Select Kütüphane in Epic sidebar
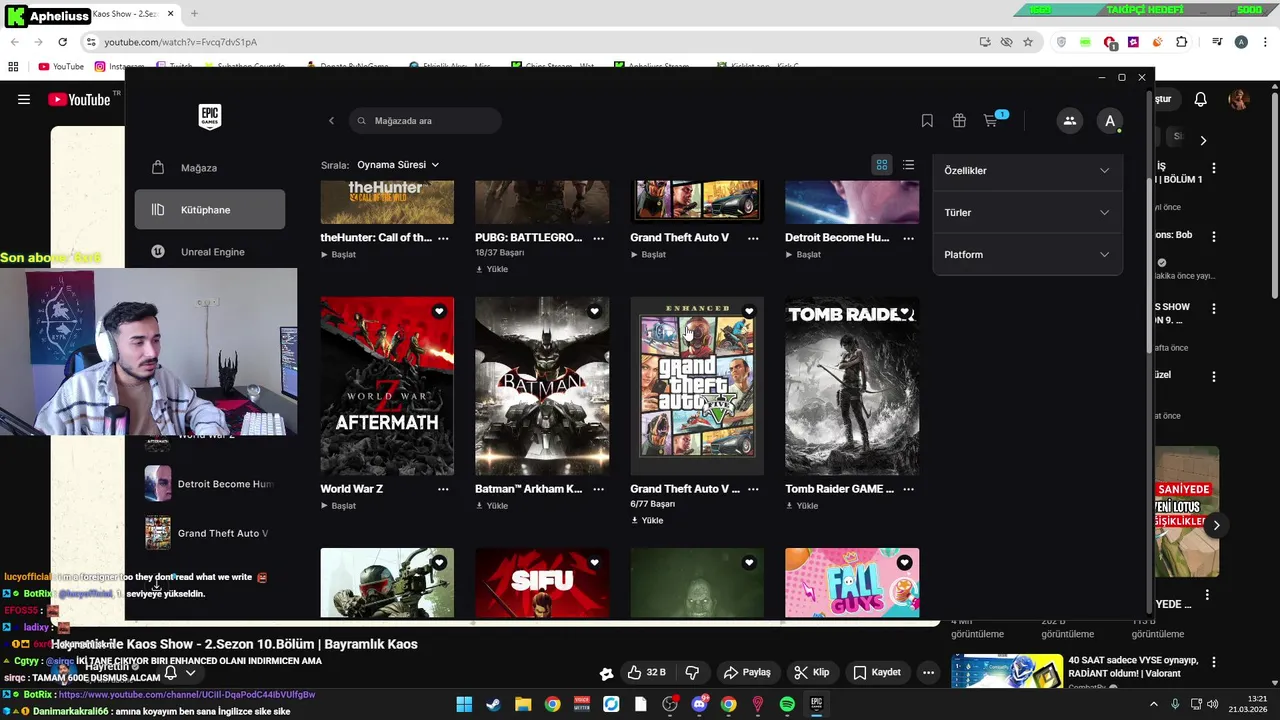 click(x=210, y=210)
